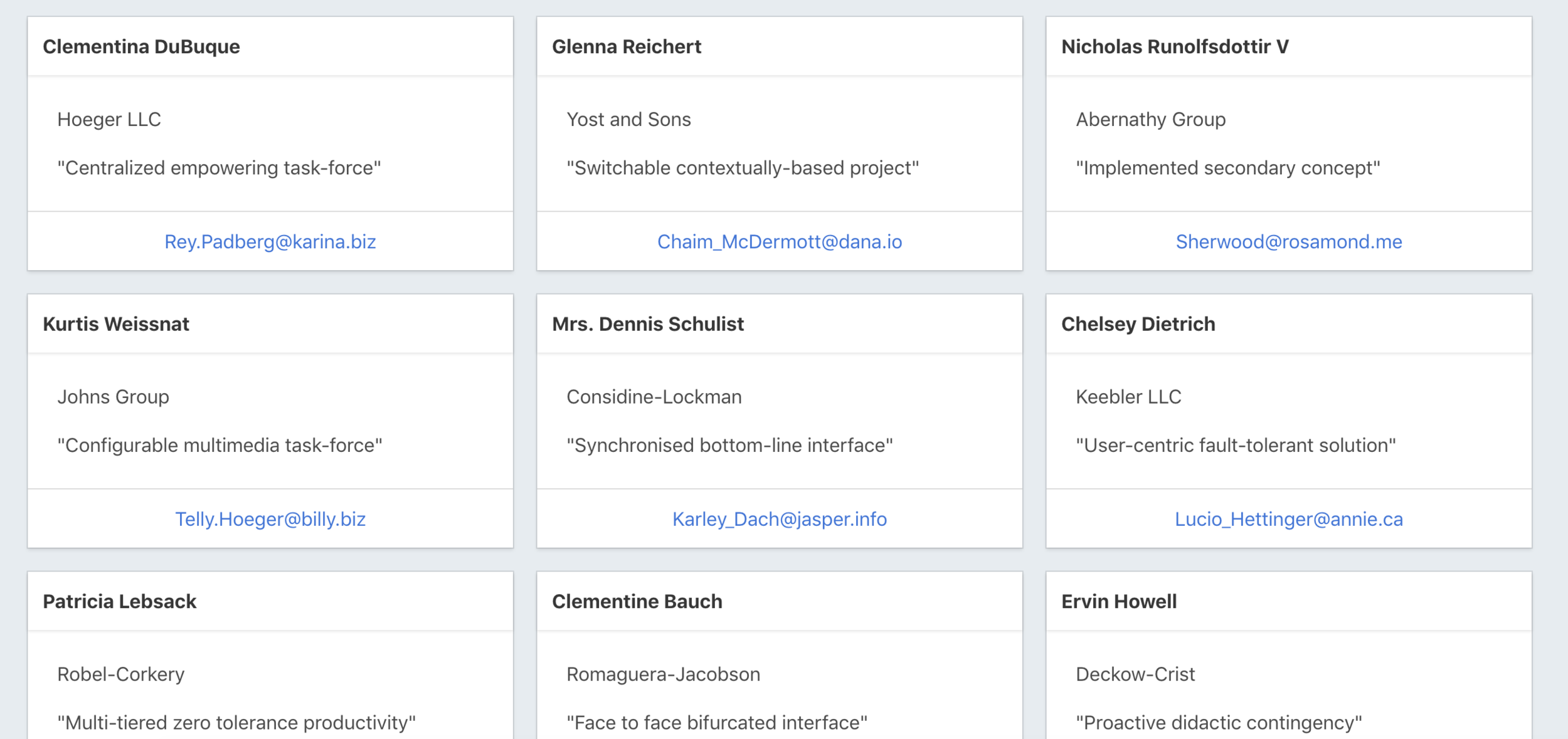Open the Karley_Dach@jasper.info email link

pyautogui.click(x=780, y=519)
